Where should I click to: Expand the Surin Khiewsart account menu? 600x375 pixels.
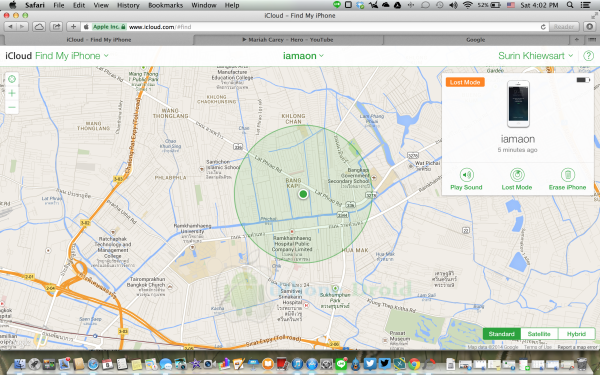pyautogui.click(x=535, y=56)
